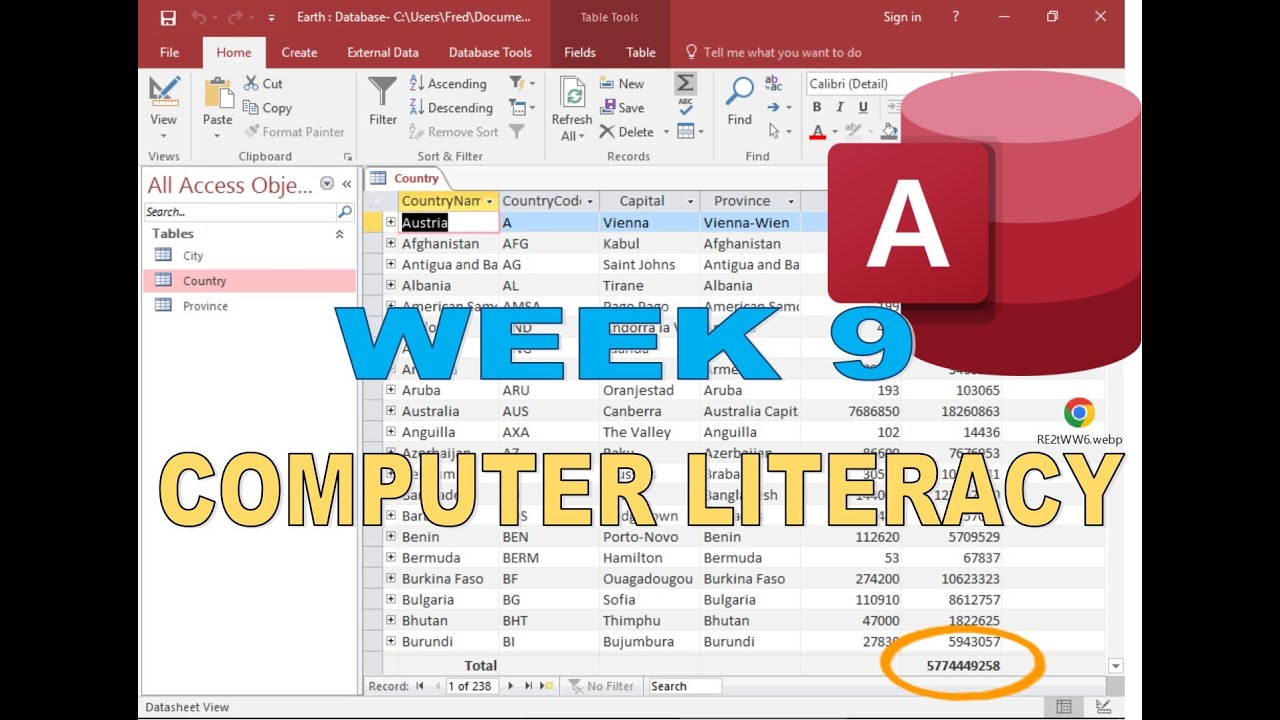Open the Find magnifier tool
Image resolution: width=1280 pixels, height=720 pixels.
click(x=740, y=101)
